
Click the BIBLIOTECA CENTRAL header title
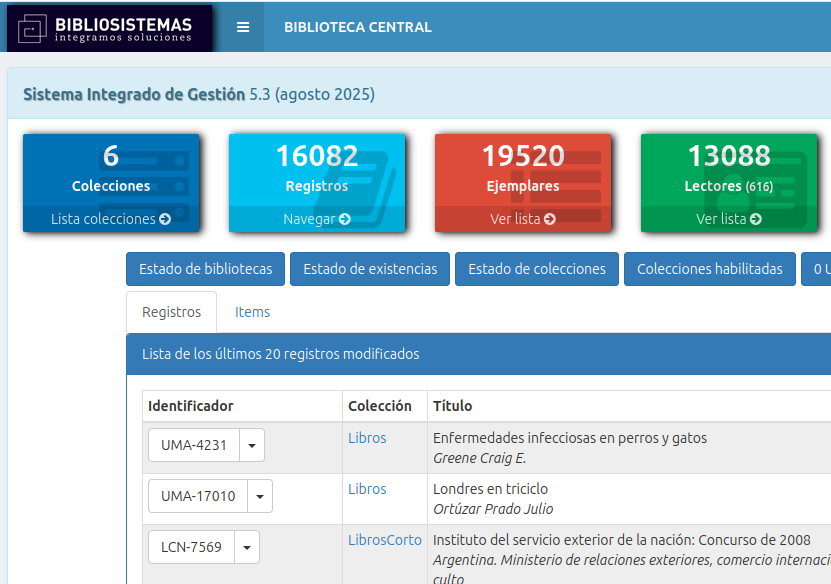click(x=358, y=27)
